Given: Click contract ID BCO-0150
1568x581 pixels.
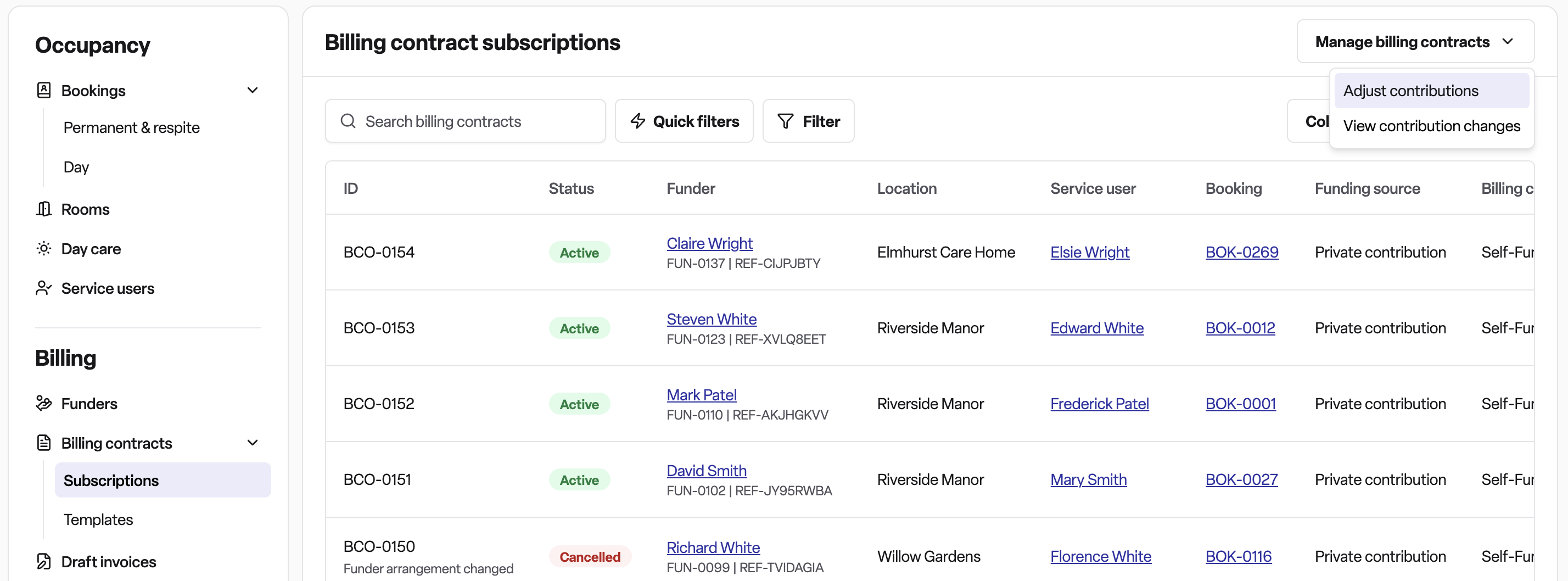Looking at the screenshot, I should pos(379,546).
